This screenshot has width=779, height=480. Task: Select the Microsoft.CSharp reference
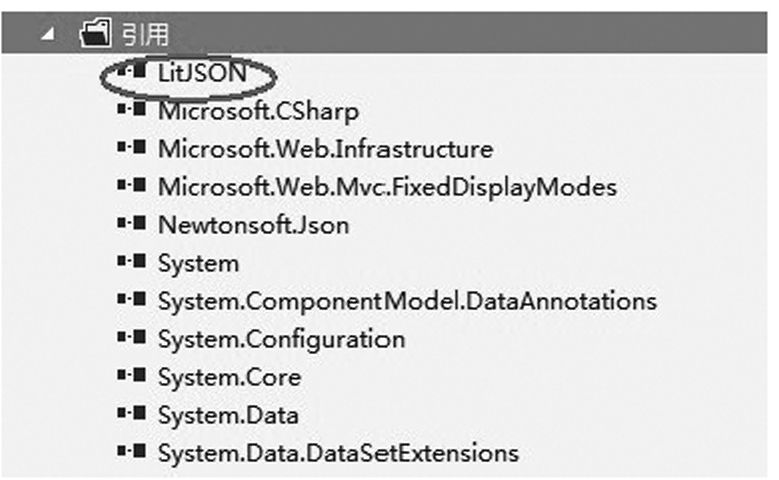pyautogui.click(x=258, y=111)
